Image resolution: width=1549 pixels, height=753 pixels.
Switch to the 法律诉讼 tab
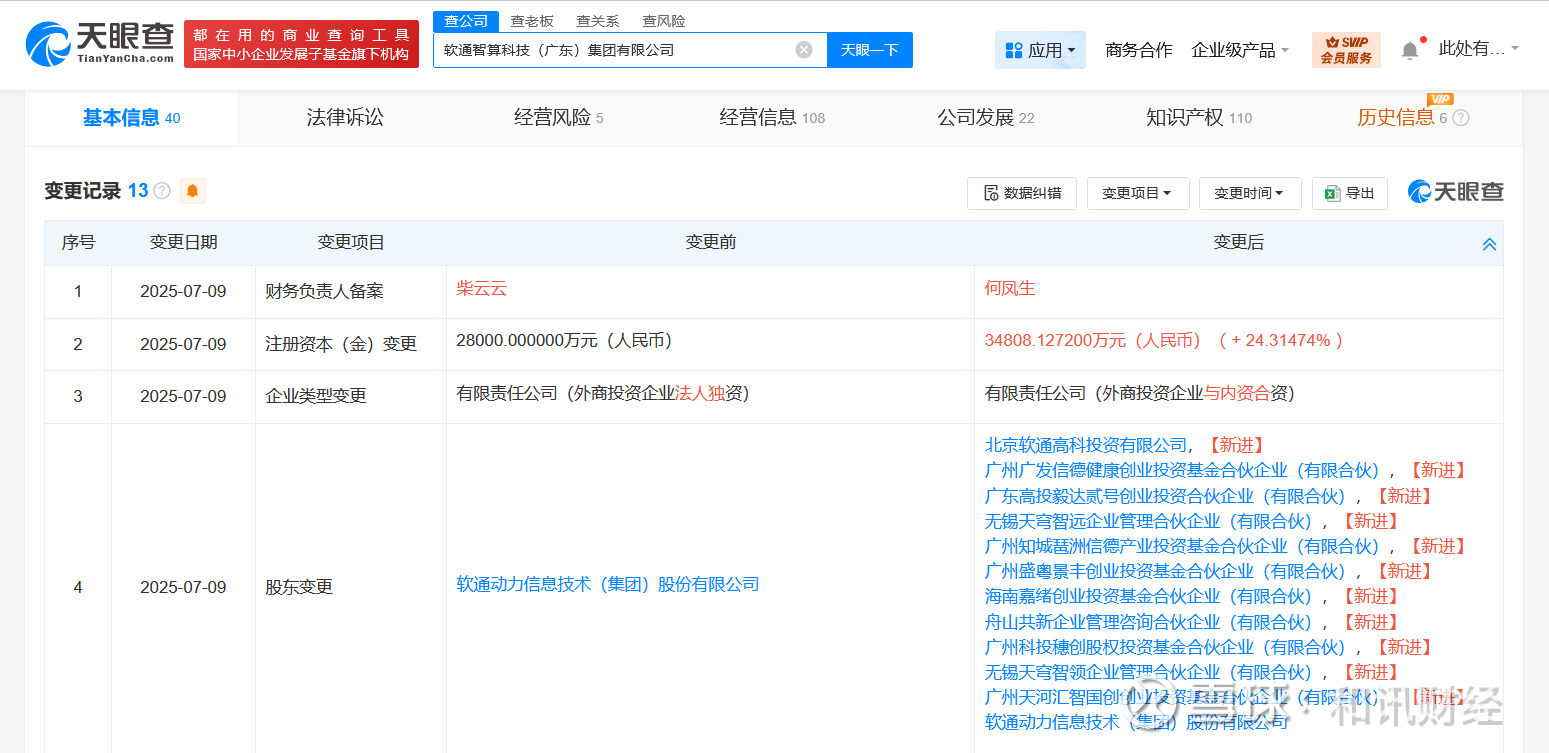pyautogui.click(x=345, y=118)
